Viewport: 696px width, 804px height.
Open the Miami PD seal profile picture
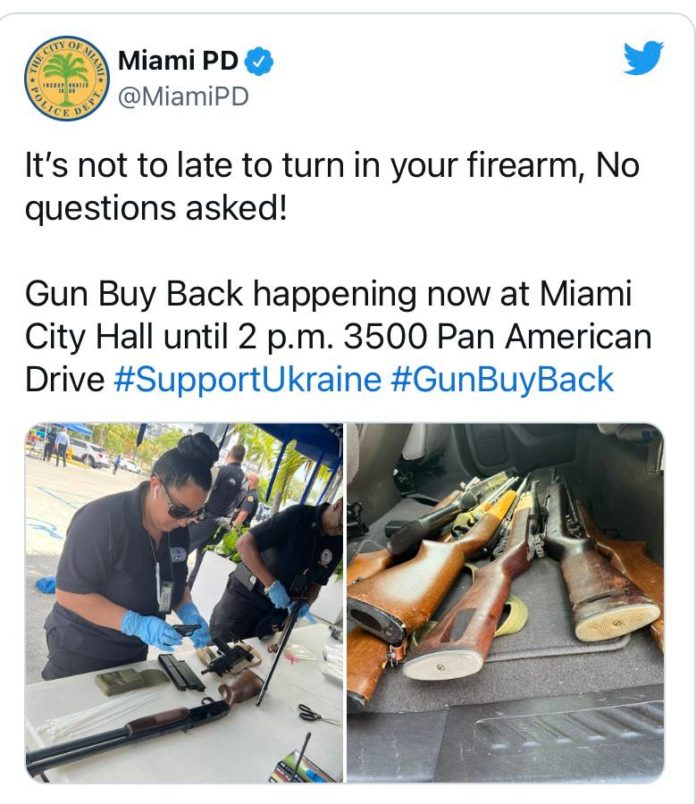pos(67,78)
